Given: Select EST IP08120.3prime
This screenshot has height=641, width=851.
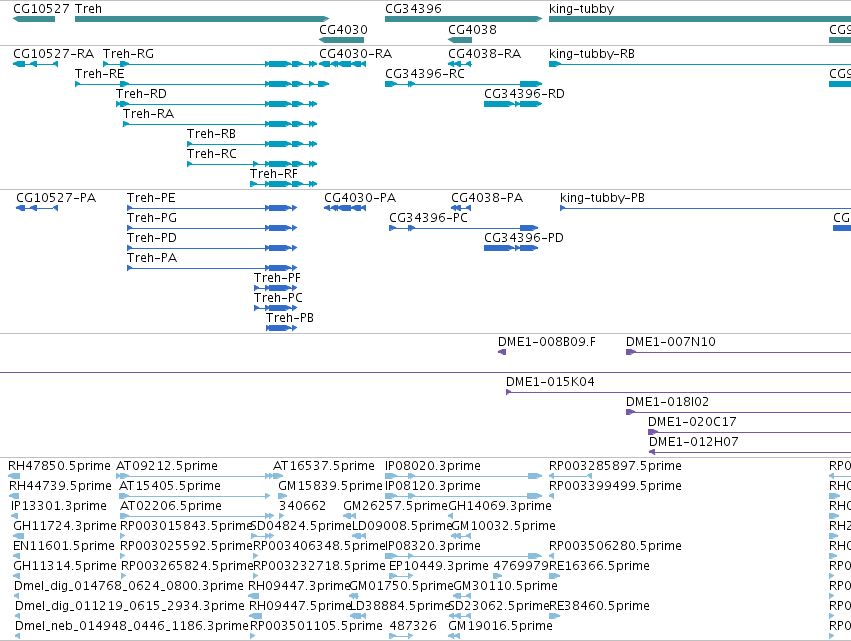Looking at the screenshot, I should (x=463, y=496).
